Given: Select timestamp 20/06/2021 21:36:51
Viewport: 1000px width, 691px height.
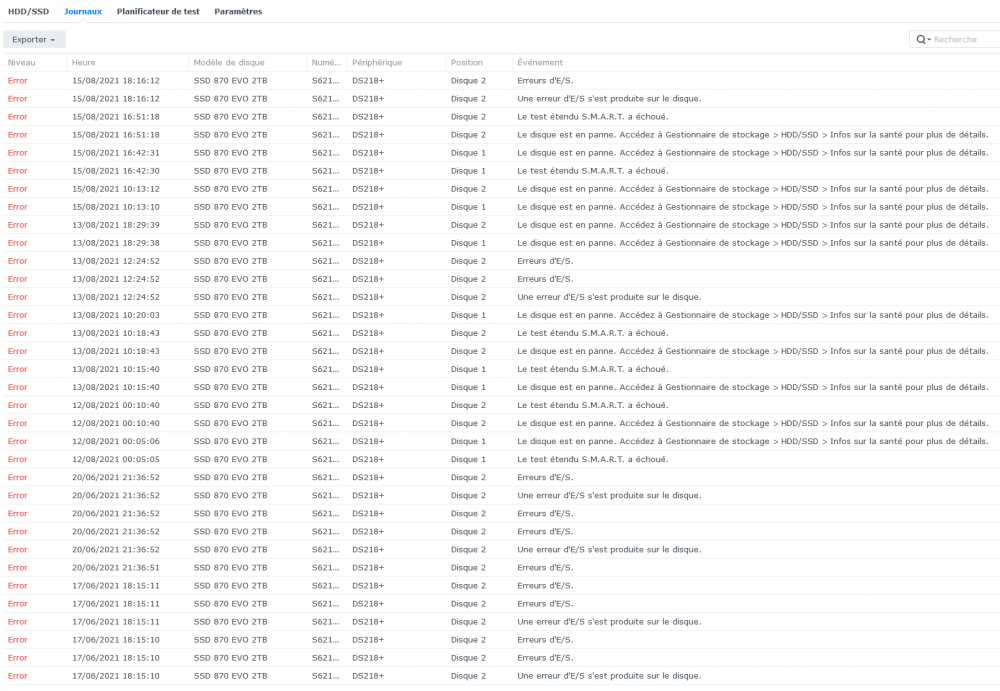Looking at the screenshot, I should click(x=115, y=568).
